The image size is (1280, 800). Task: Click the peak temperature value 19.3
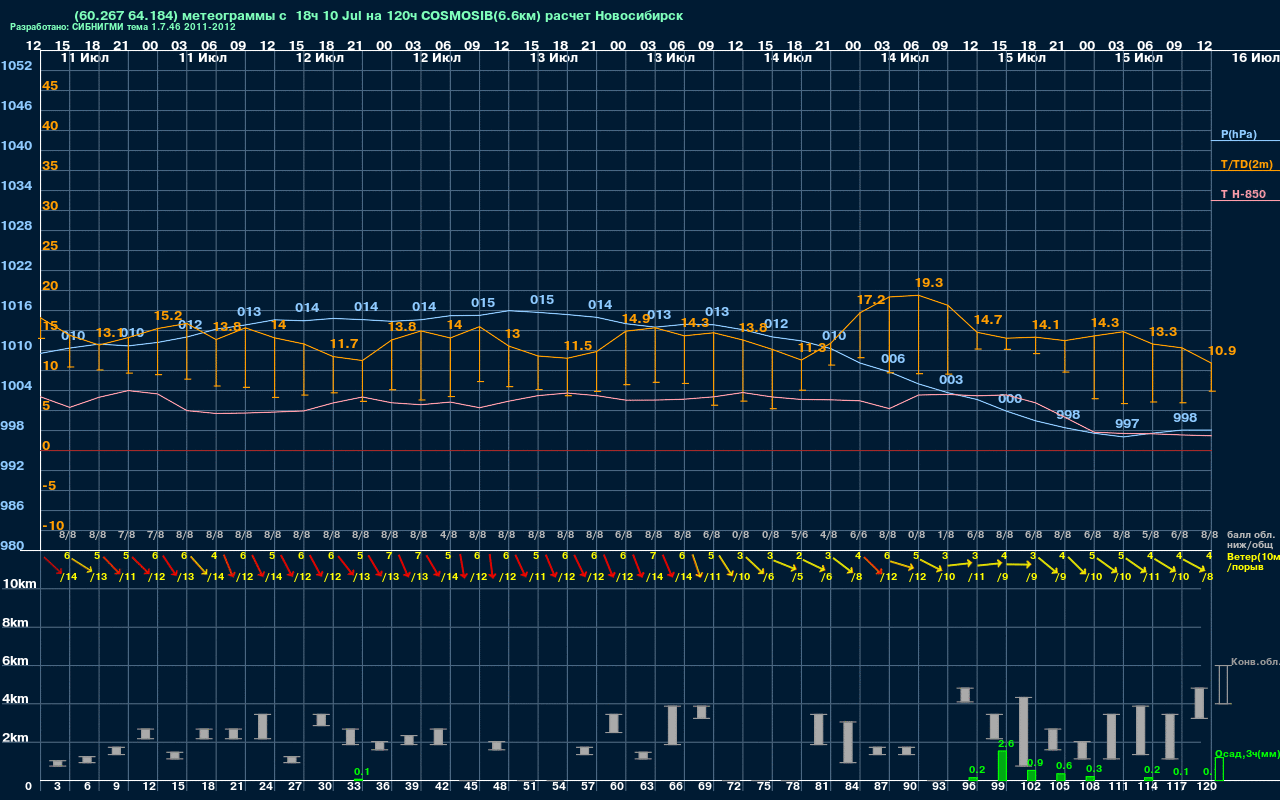coord(929,283)
